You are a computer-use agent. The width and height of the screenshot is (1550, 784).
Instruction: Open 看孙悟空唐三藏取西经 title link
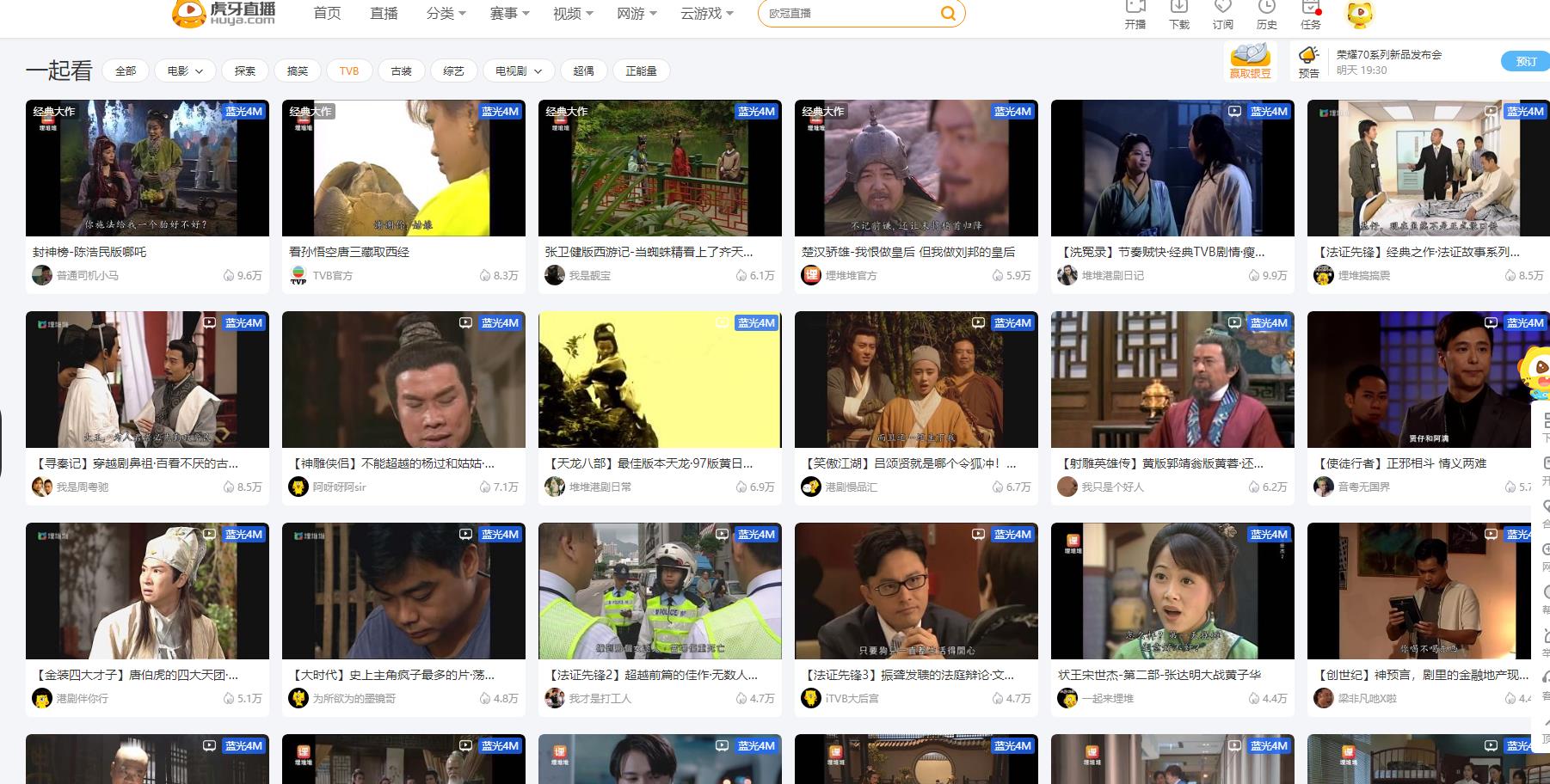[349, 252]
